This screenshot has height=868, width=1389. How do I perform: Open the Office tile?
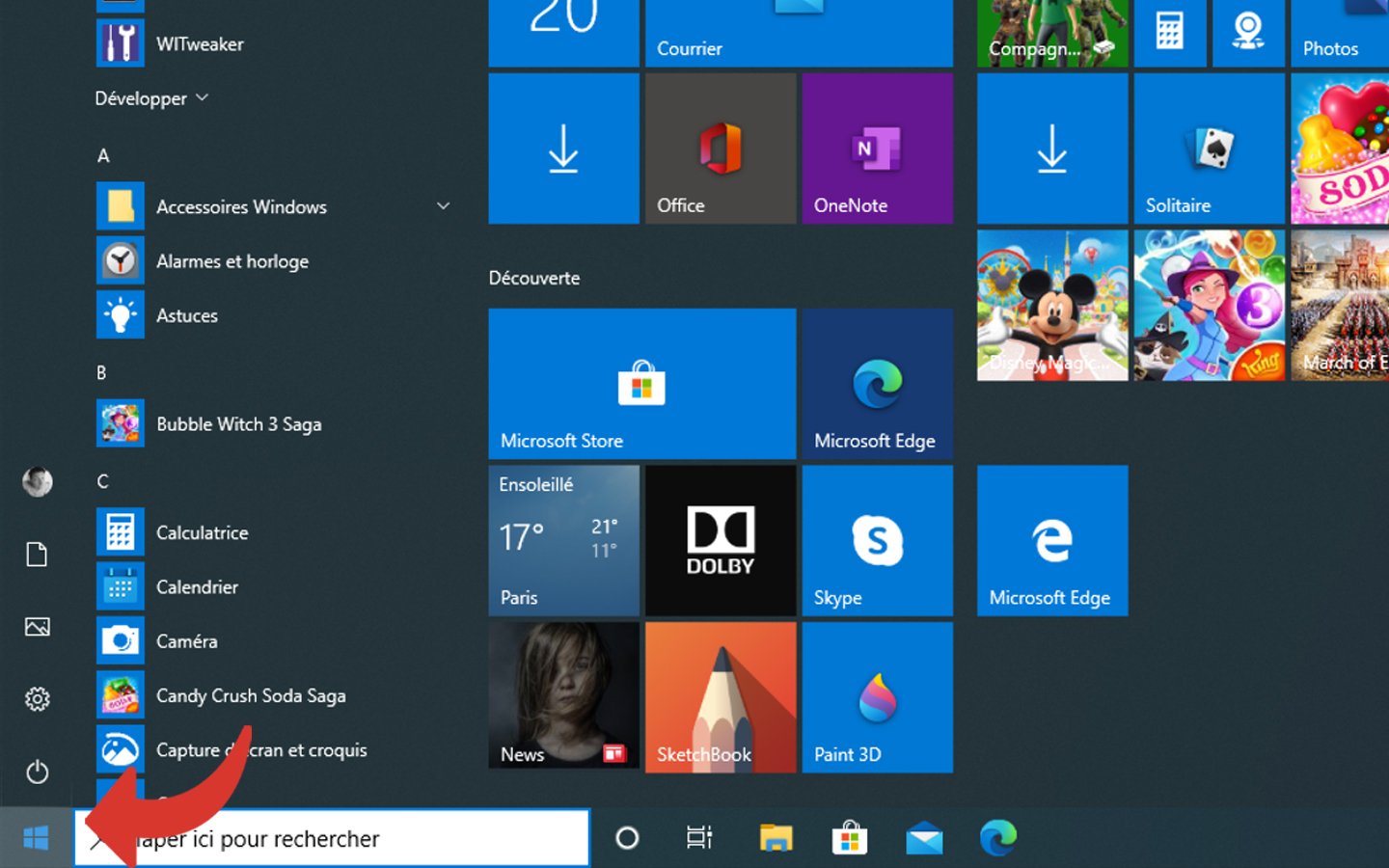click(x=720, y=149)
